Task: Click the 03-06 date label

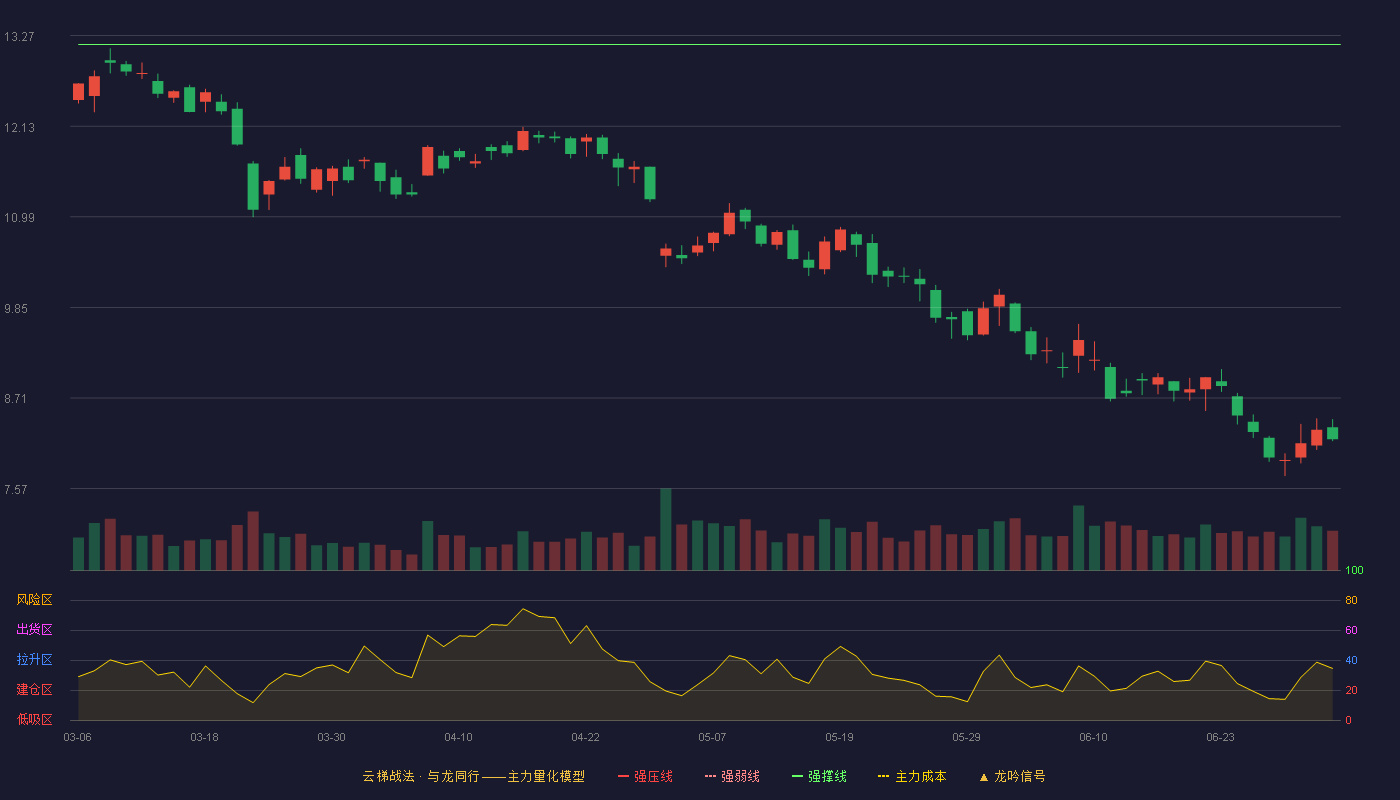Action: point(77,737)
